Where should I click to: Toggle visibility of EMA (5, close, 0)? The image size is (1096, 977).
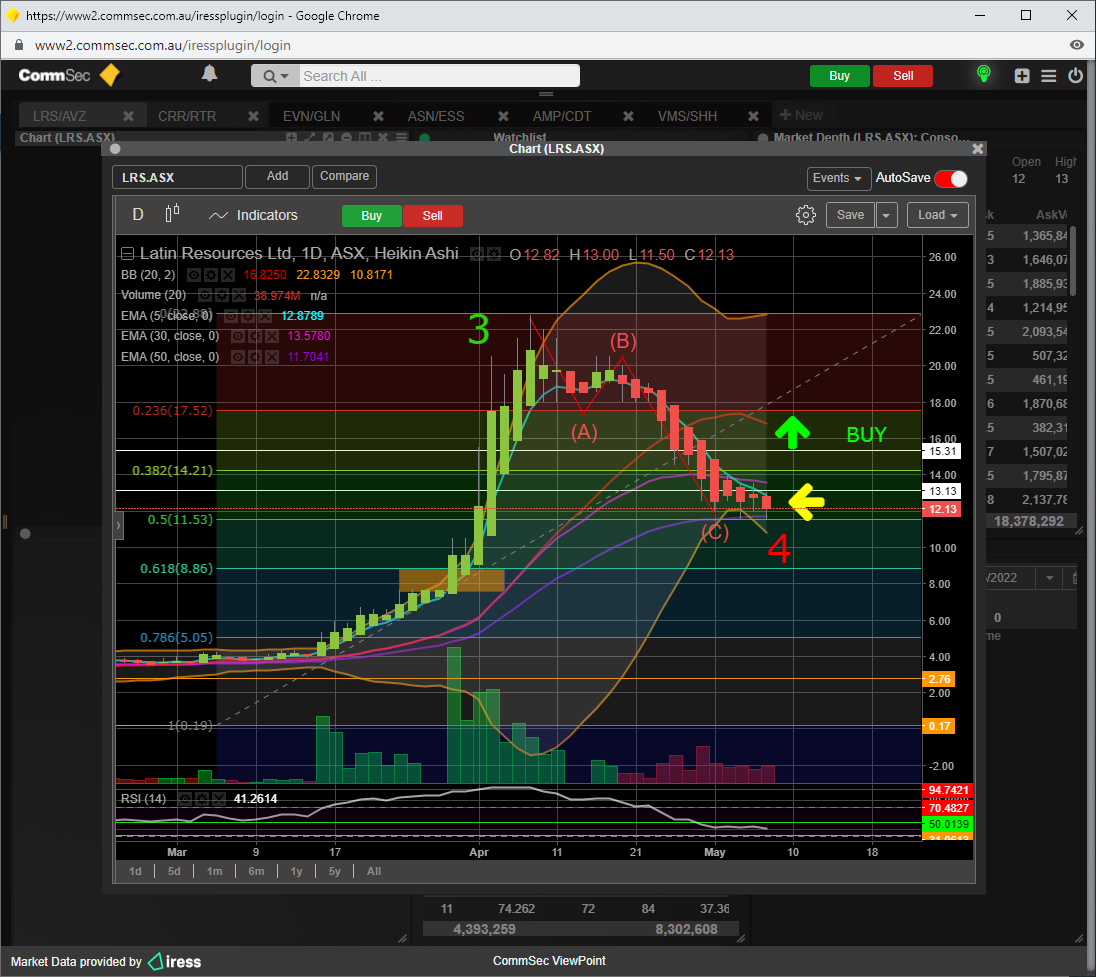click(231, 316)
